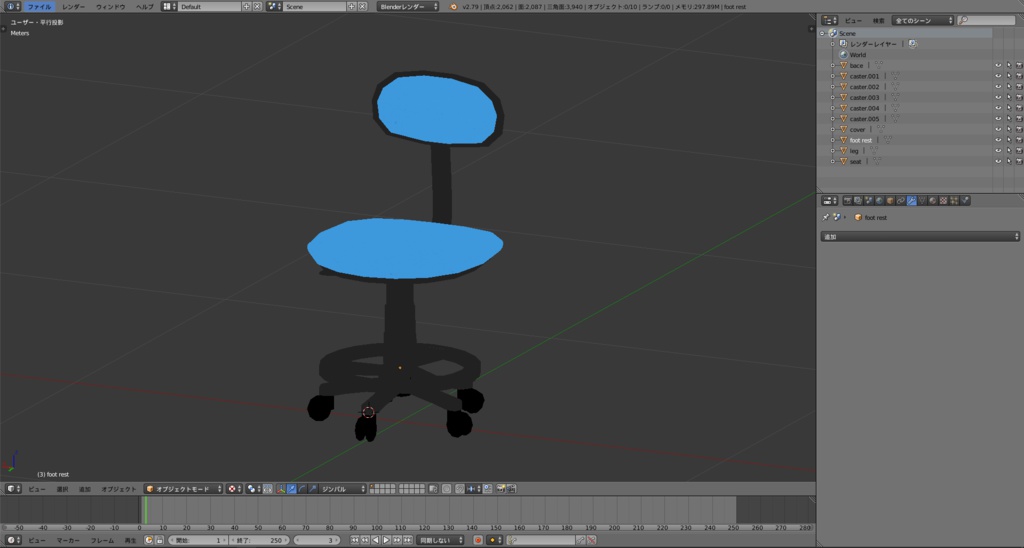Open the File menu
Screen dimensions: 1024x548
click(39, 7)
